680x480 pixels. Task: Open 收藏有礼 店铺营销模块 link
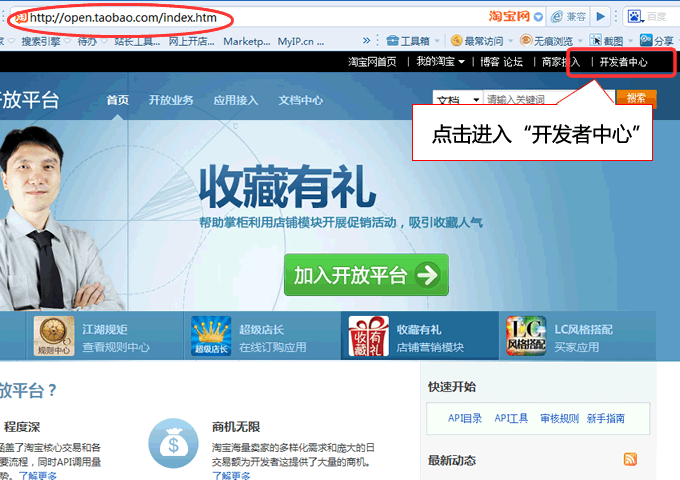click(x=430, y=347)
